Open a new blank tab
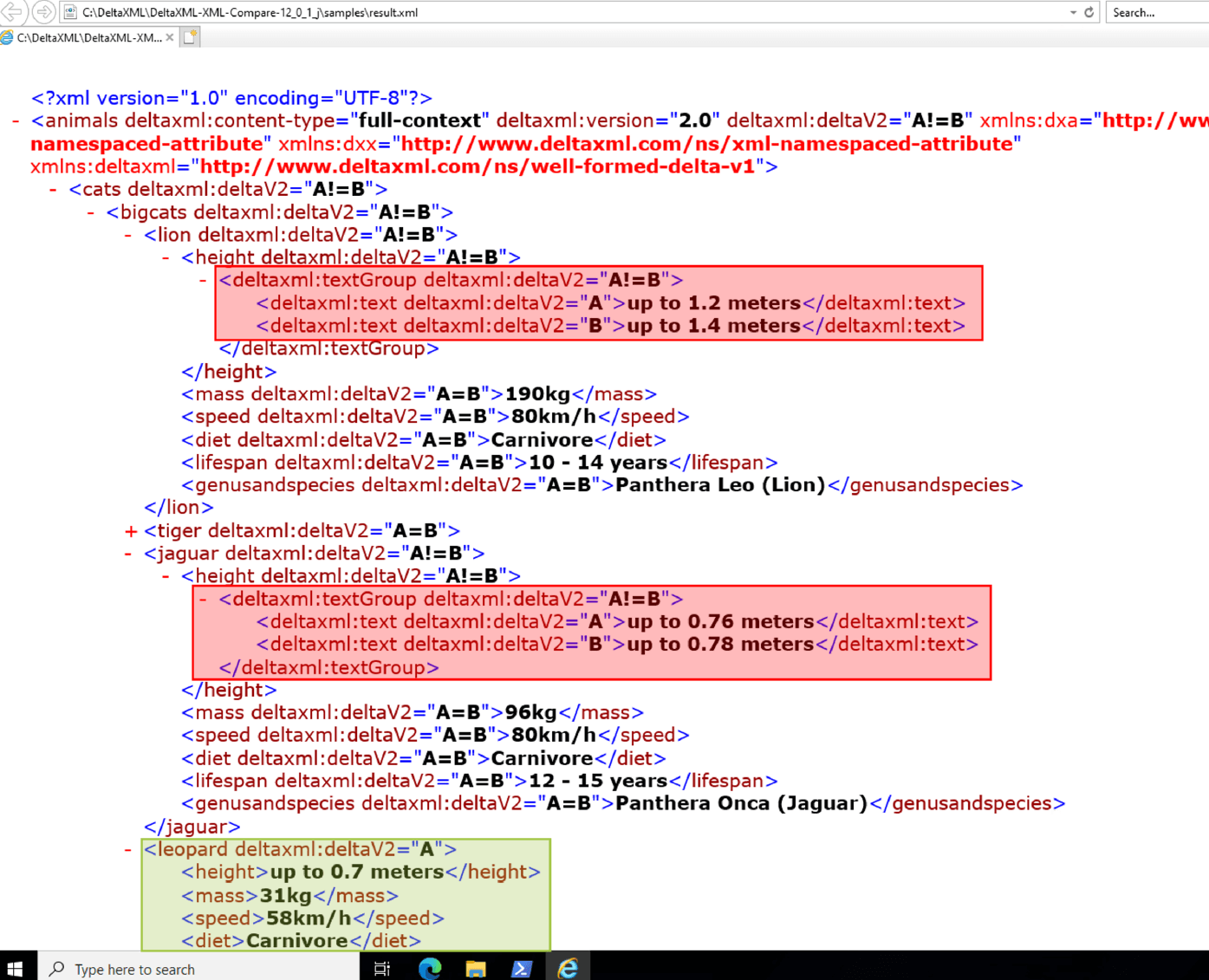This screenshot has width=1209, height=980. 191,37
